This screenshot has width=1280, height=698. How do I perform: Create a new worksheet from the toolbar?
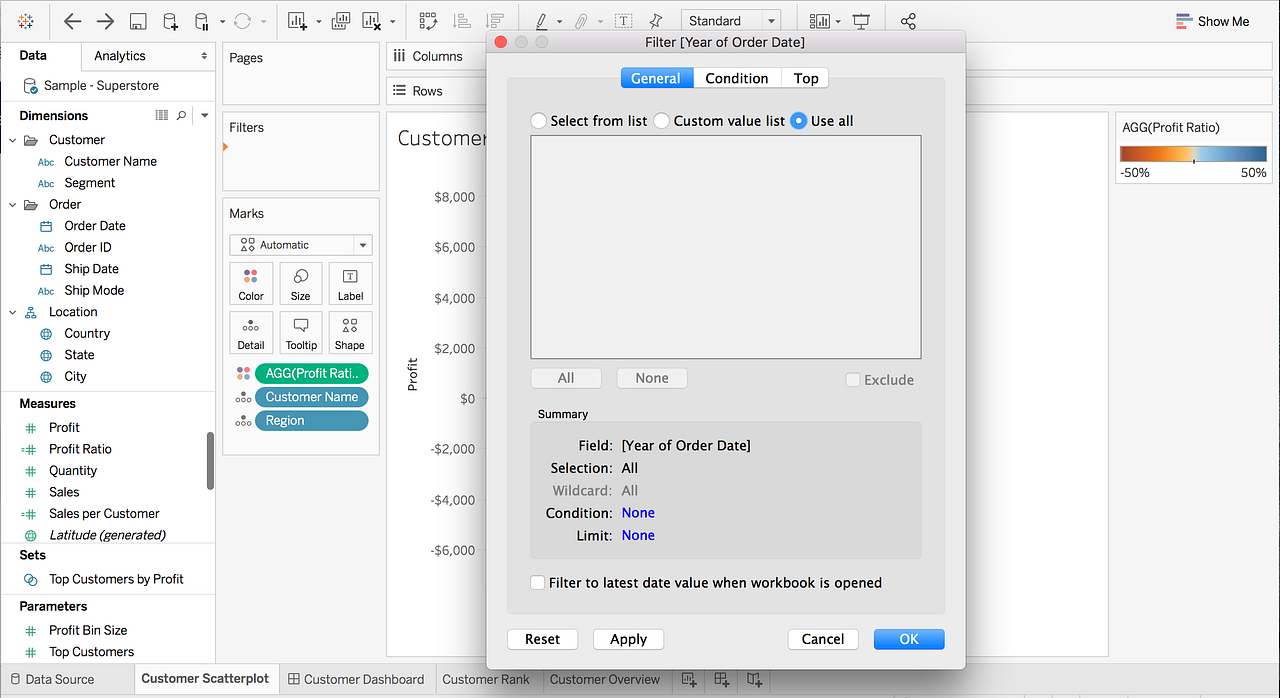[298, 21]
